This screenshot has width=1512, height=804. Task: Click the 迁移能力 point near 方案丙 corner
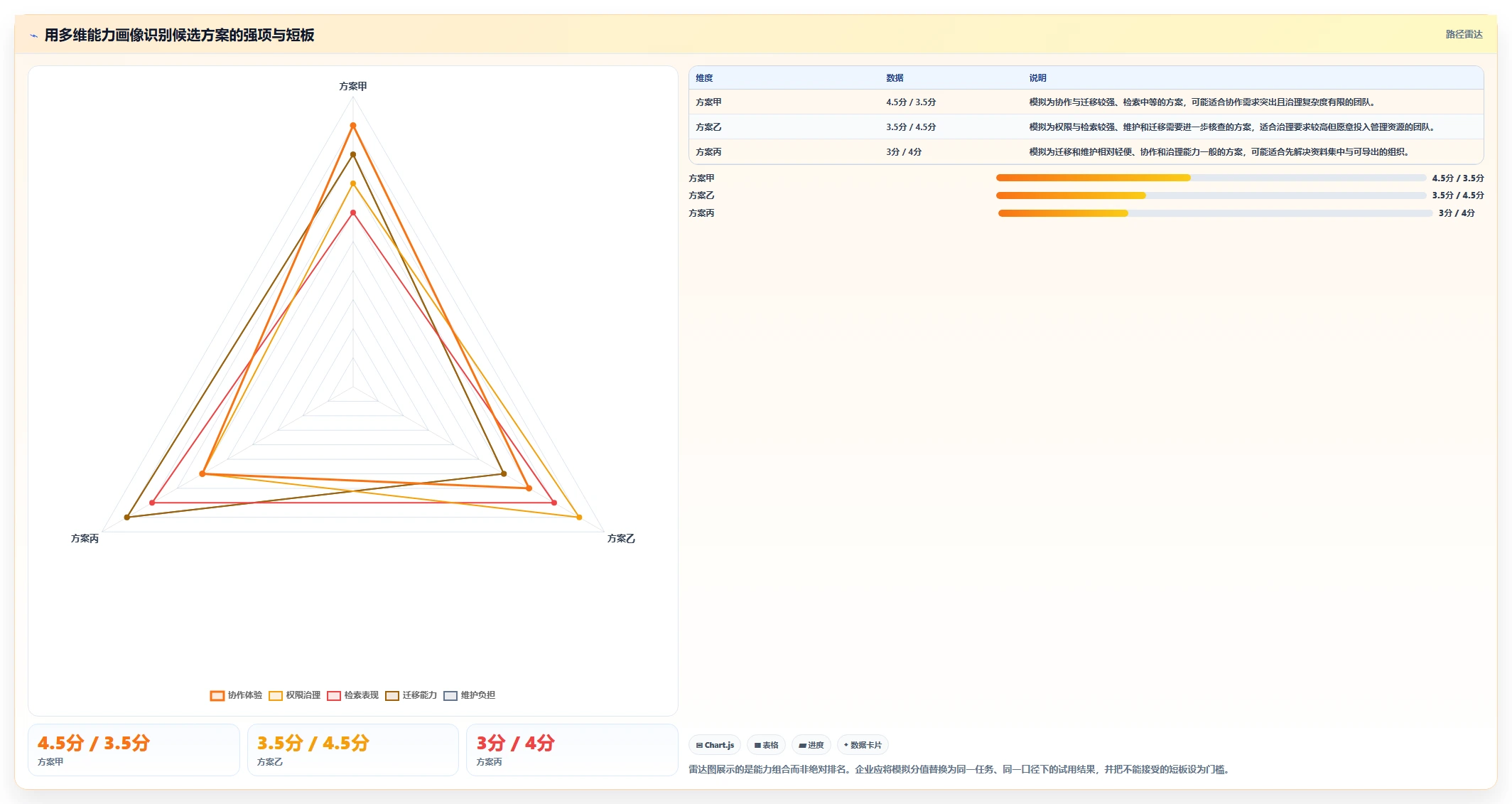point(127,518)
